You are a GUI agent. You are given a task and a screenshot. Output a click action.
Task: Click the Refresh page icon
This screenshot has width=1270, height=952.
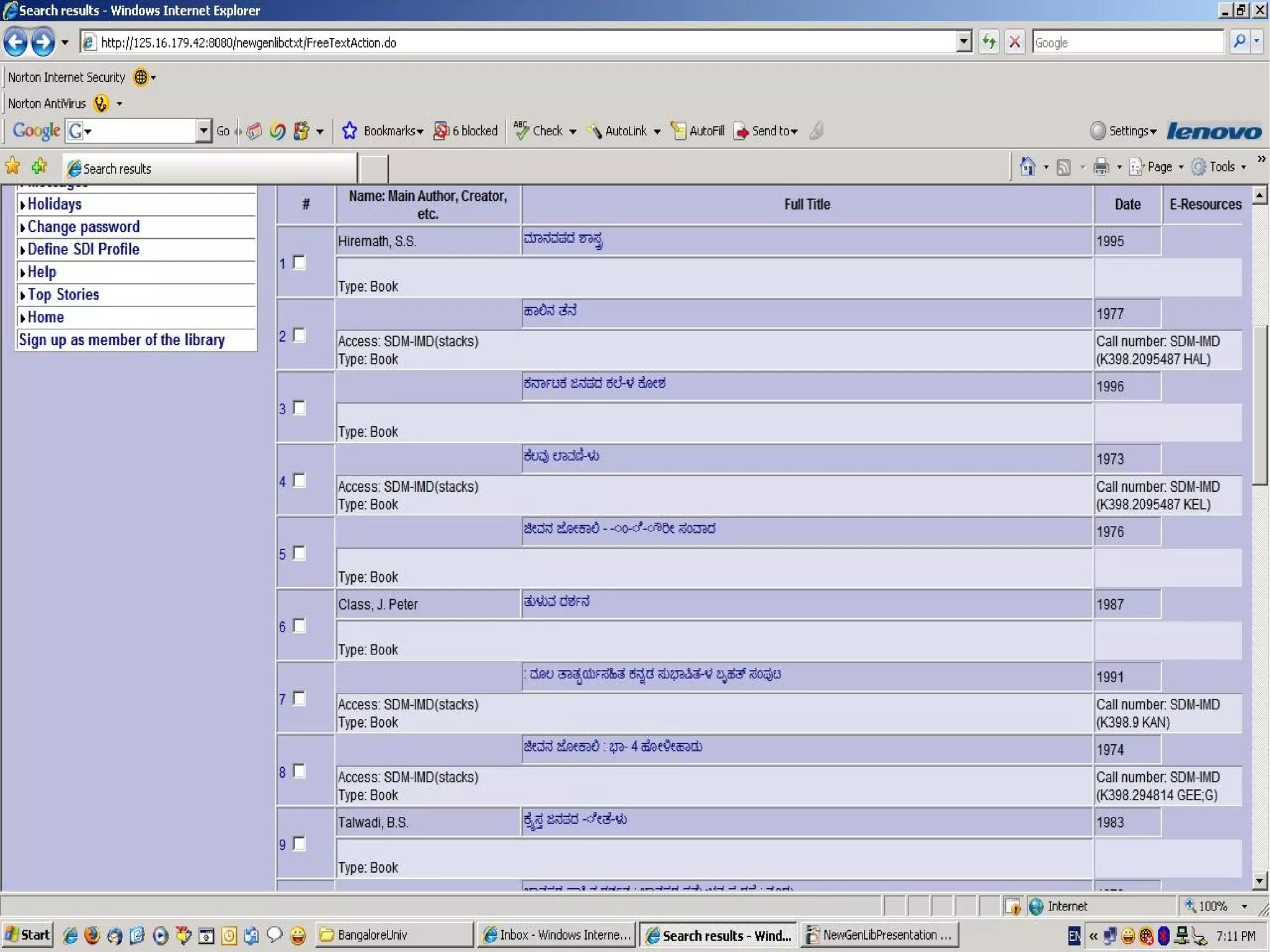tap(988, 42)
